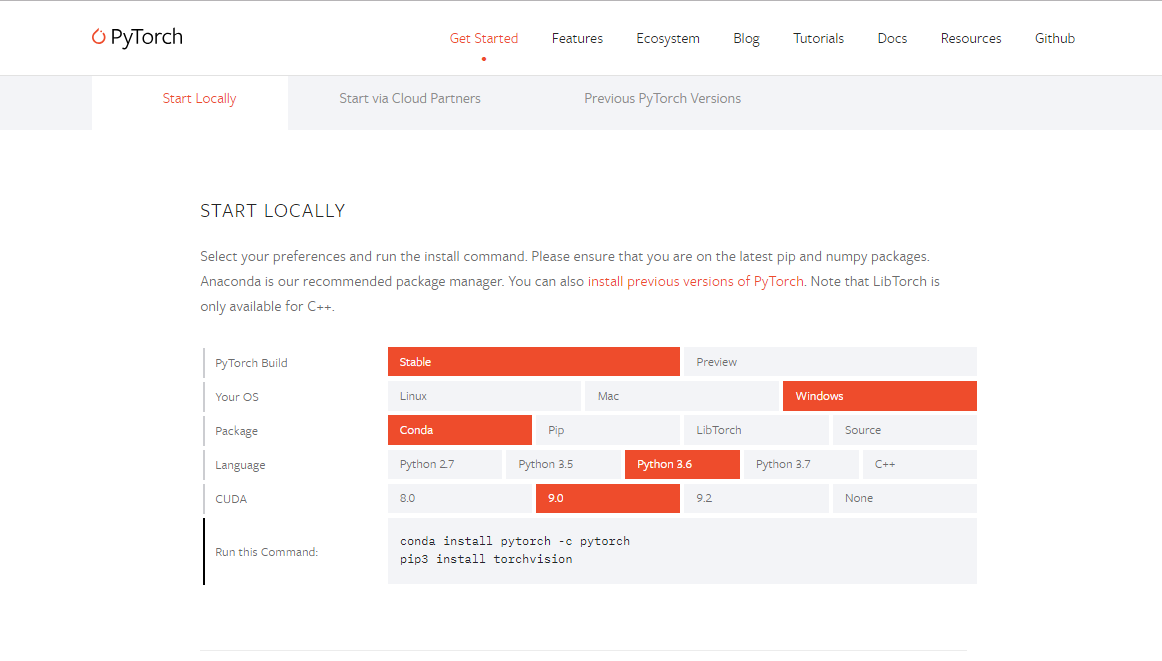This screenshot has width=1162, height=661.
Task: Select CUDA version 9.2
Action: click(756, 498)
